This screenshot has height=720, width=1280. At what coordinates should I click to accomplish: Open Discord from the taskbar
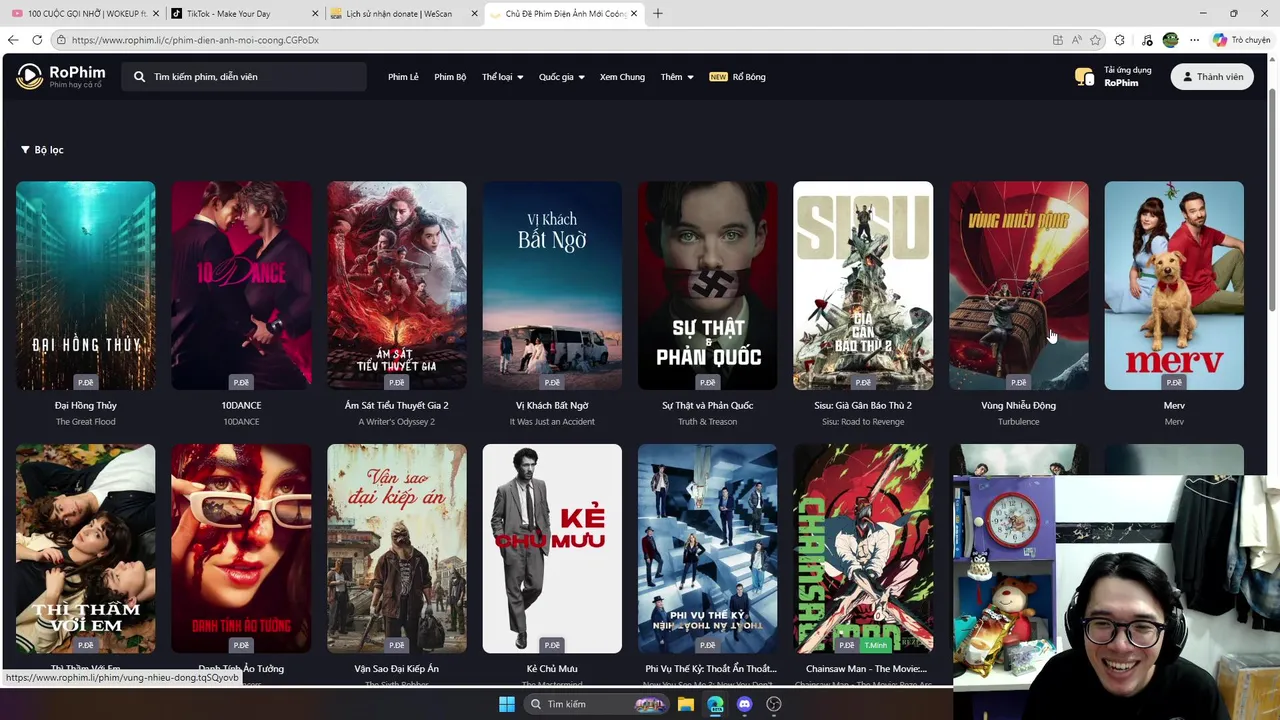pos(744,704)
